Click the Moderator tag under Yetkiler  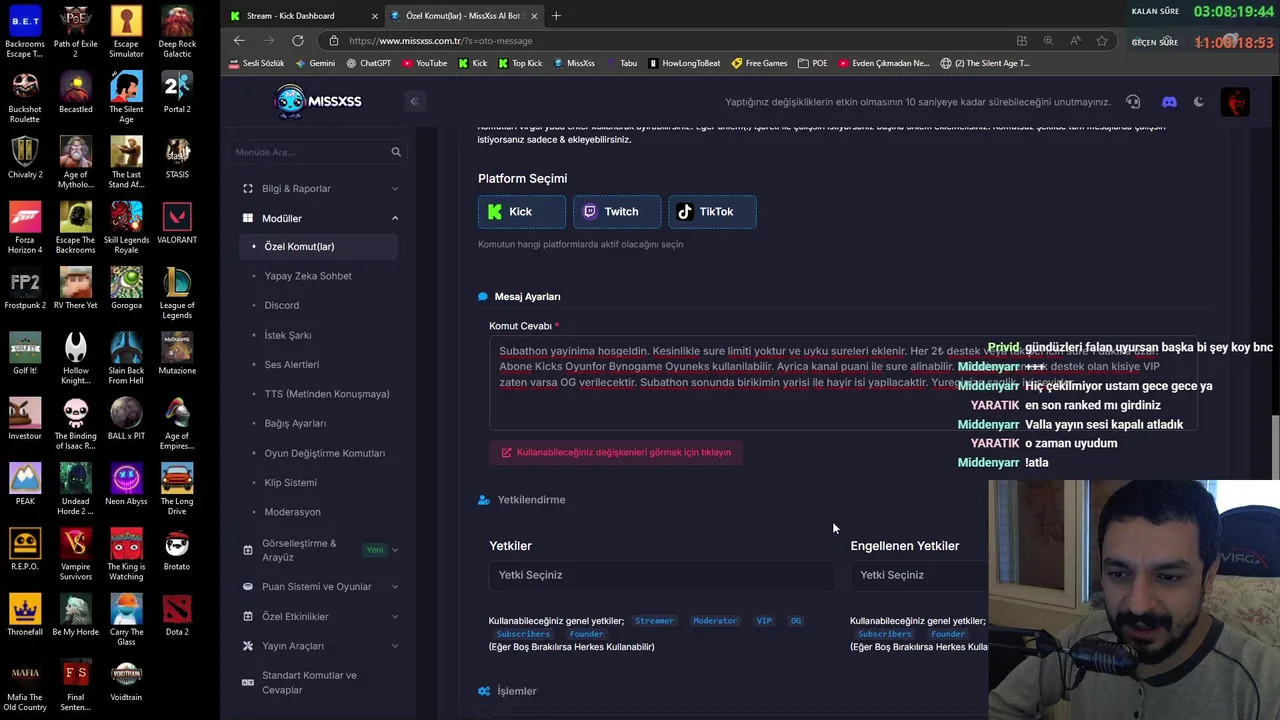click(715, 621)
